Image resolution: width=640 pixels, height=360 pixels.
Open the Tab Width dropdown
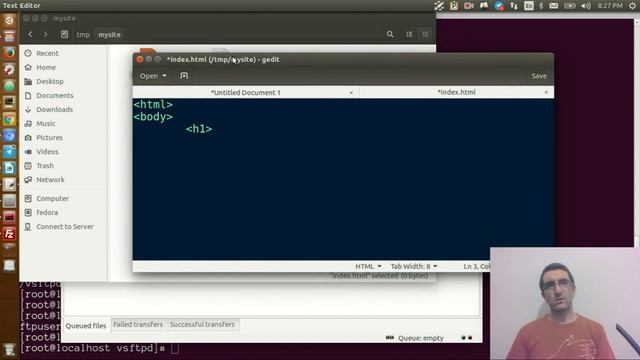click(413, 266)
